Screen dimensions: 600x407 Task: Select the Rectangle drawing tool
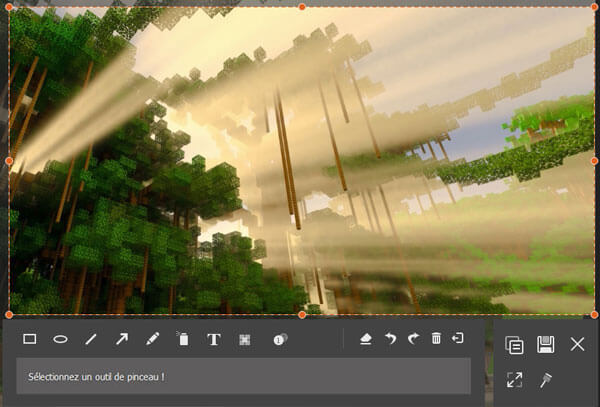30,339
